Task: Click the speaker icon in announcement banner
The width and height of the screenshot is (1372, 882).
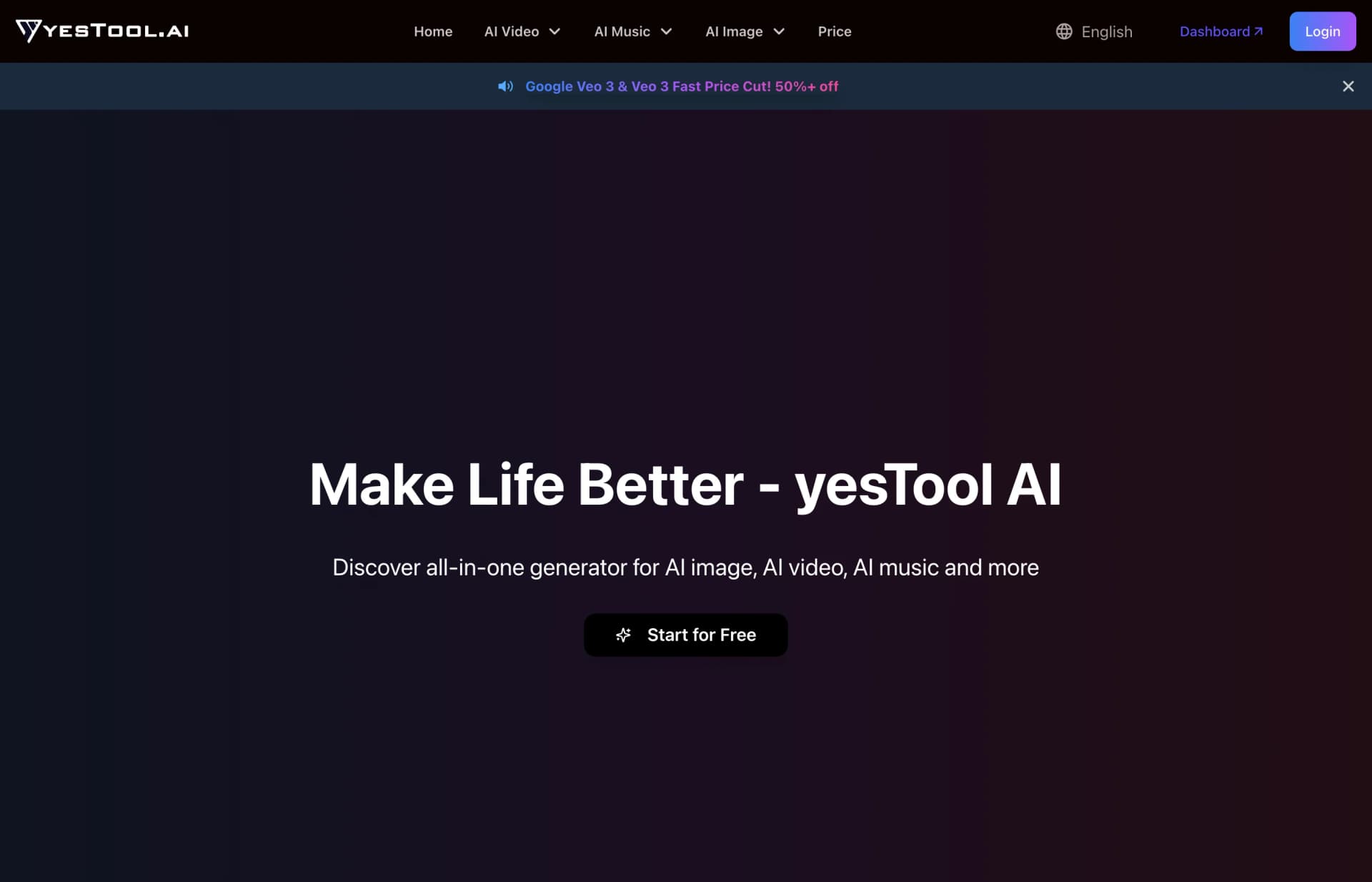Action: point(505,86)
